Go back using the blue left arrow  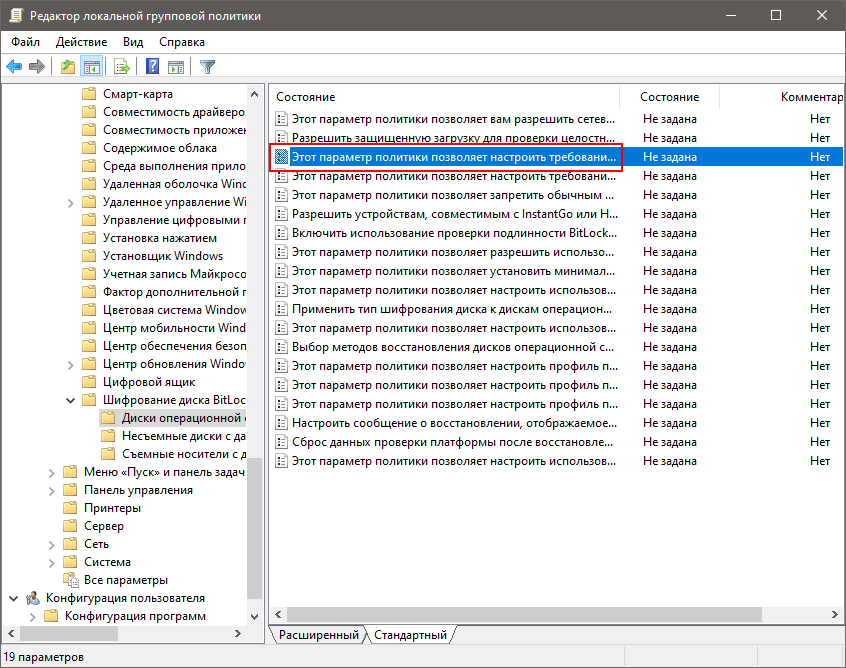click(x=14, y=67)
